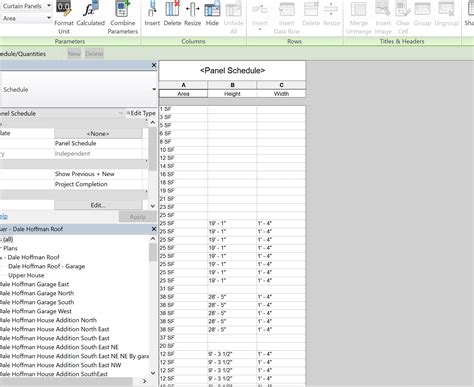Open Dale Hoffman House Addition South East NW
Image resolution: width=474 pixels, height=387 pixels.
coord(60,365)
